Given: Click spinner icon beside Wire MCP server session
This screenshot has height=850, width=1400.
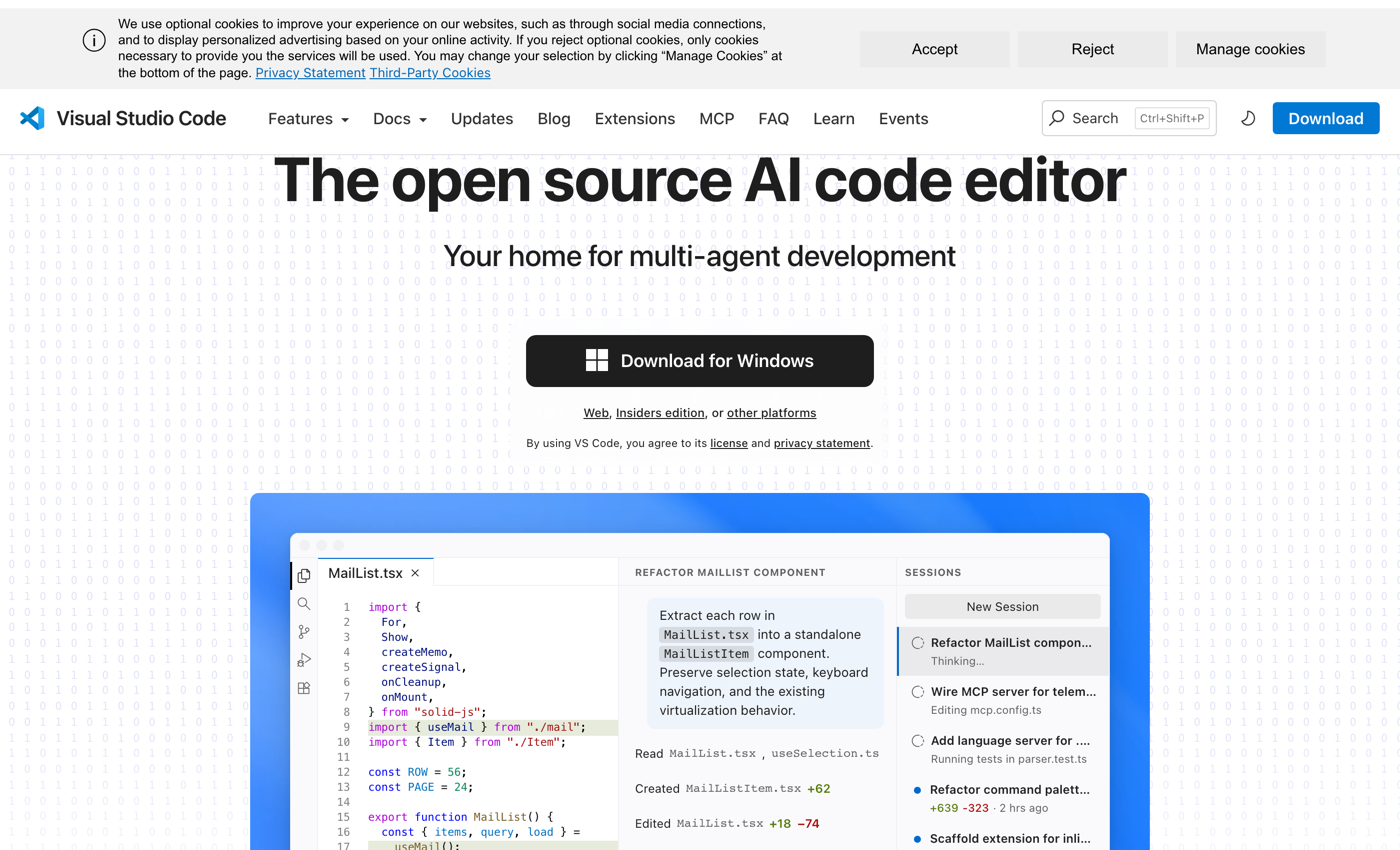Looking at the screenshot, I should [x=918, y=691].
